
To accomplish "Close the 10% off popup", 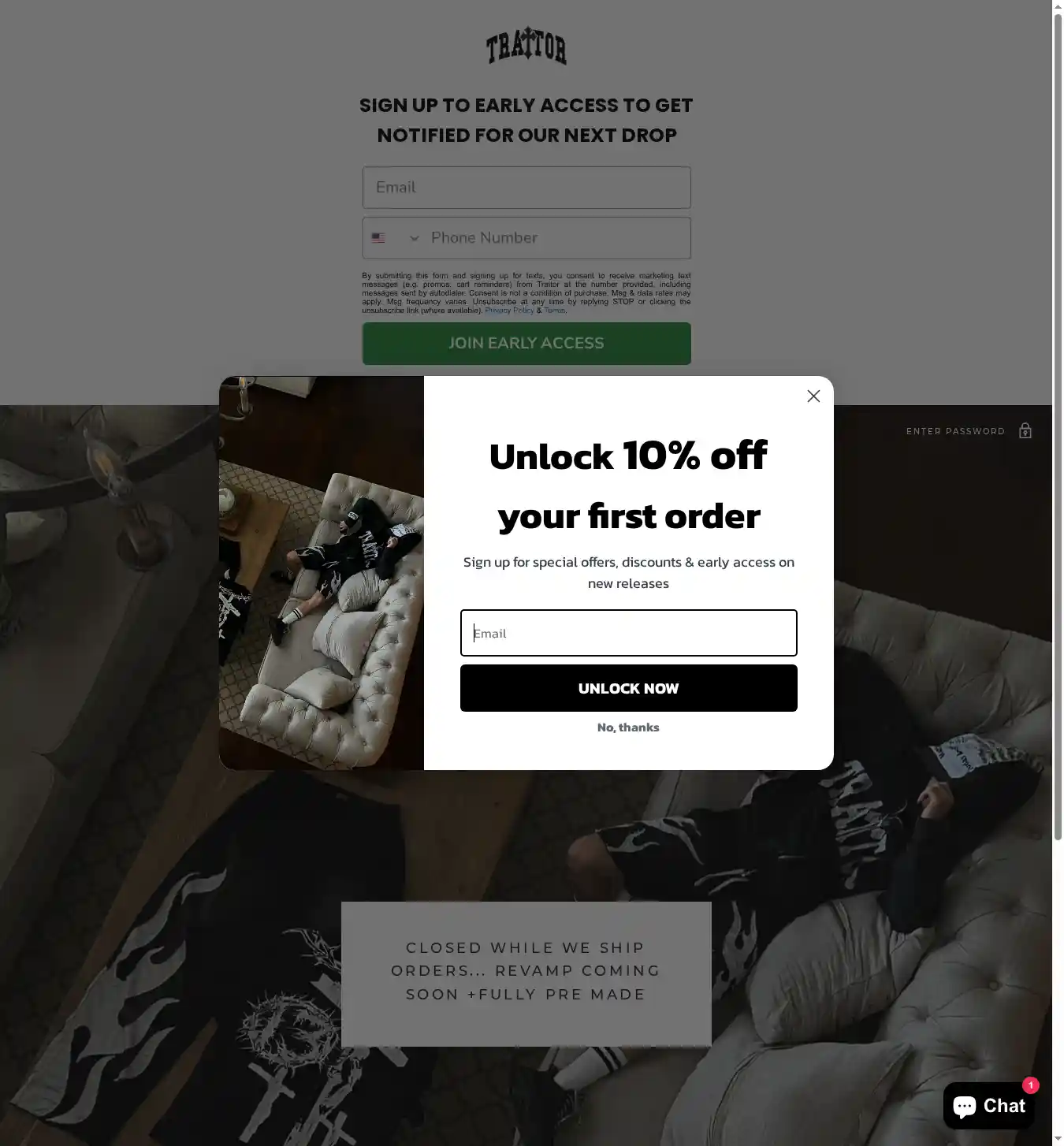I will coord(813,396).
